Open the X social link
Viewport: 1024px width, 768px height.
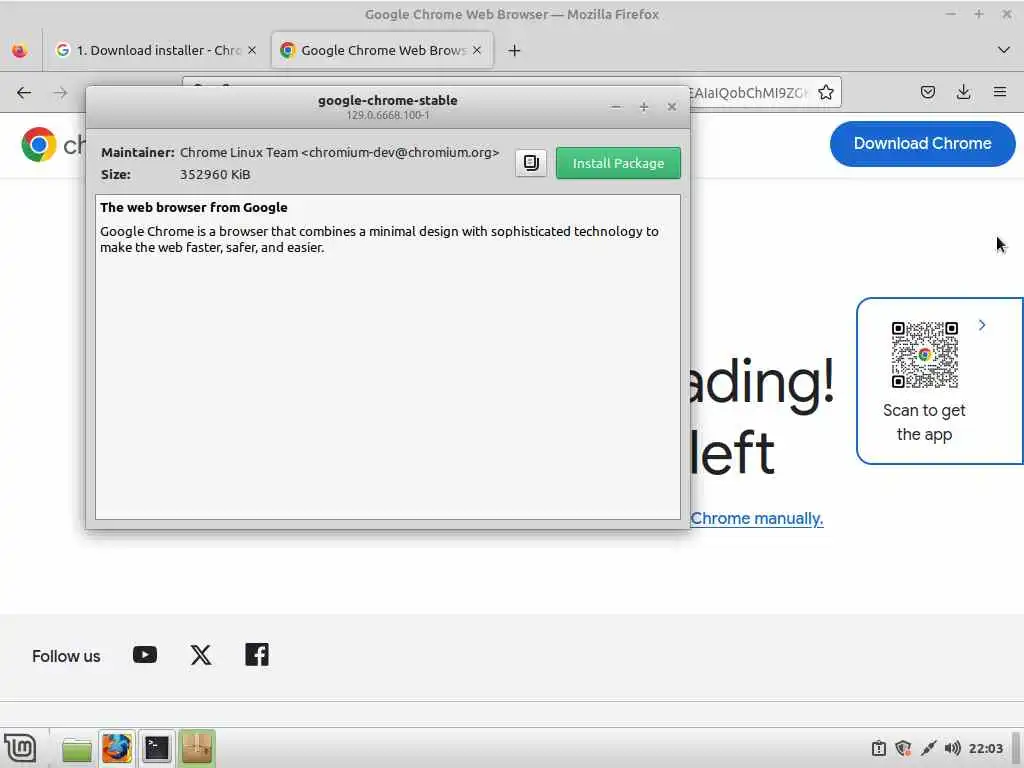point(201,655)
